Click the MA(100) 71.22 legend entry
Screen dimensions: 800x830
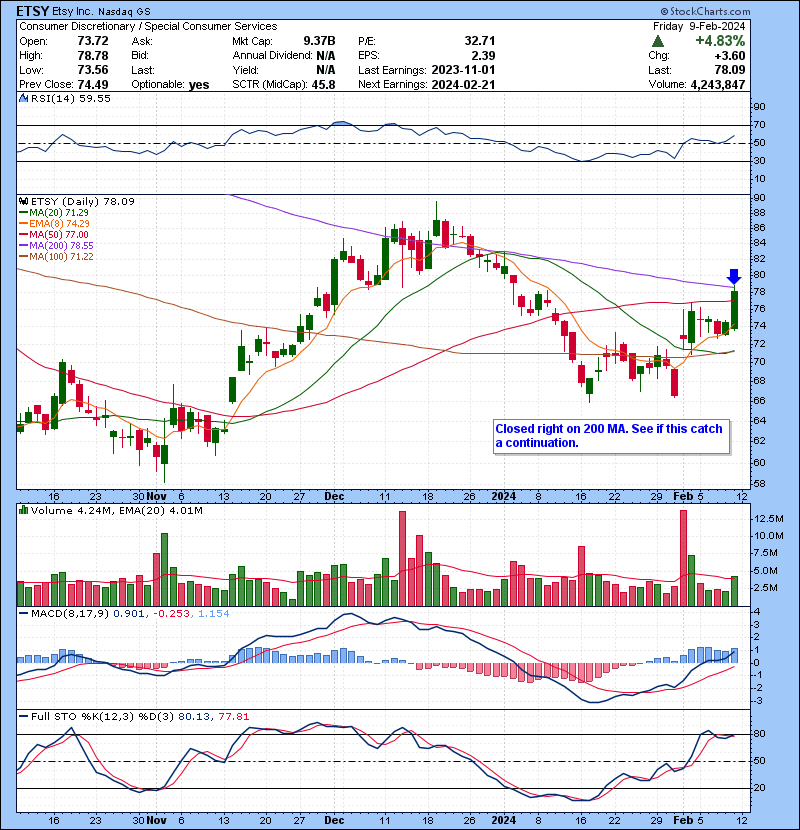coord(57,257)
